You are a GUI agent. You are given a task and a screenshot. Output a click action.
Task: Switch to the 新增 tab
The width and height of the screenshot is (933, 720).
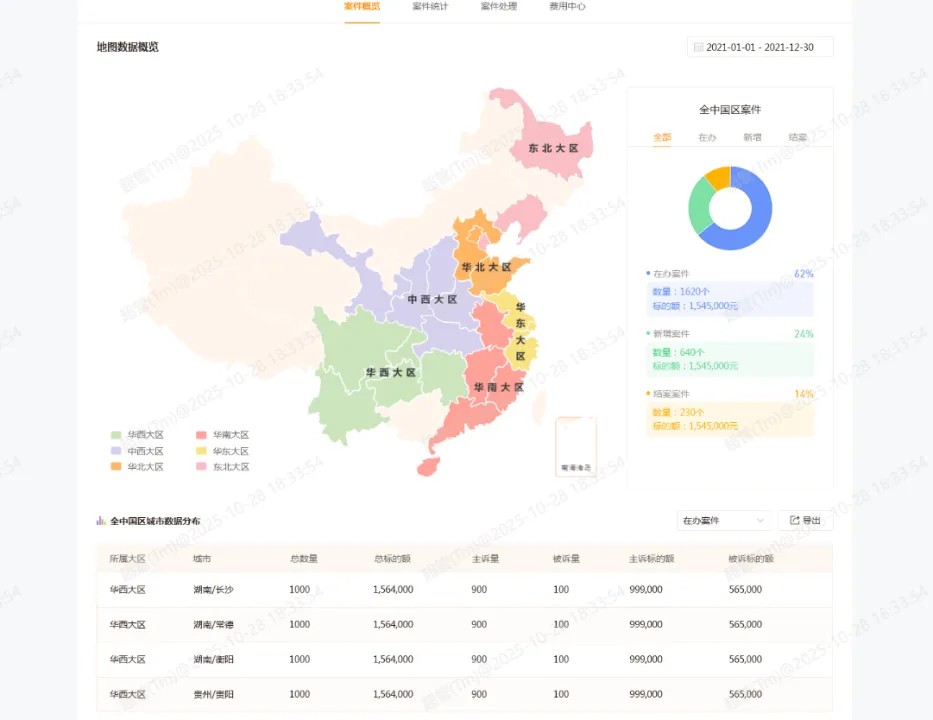click(x=752, y=137)
